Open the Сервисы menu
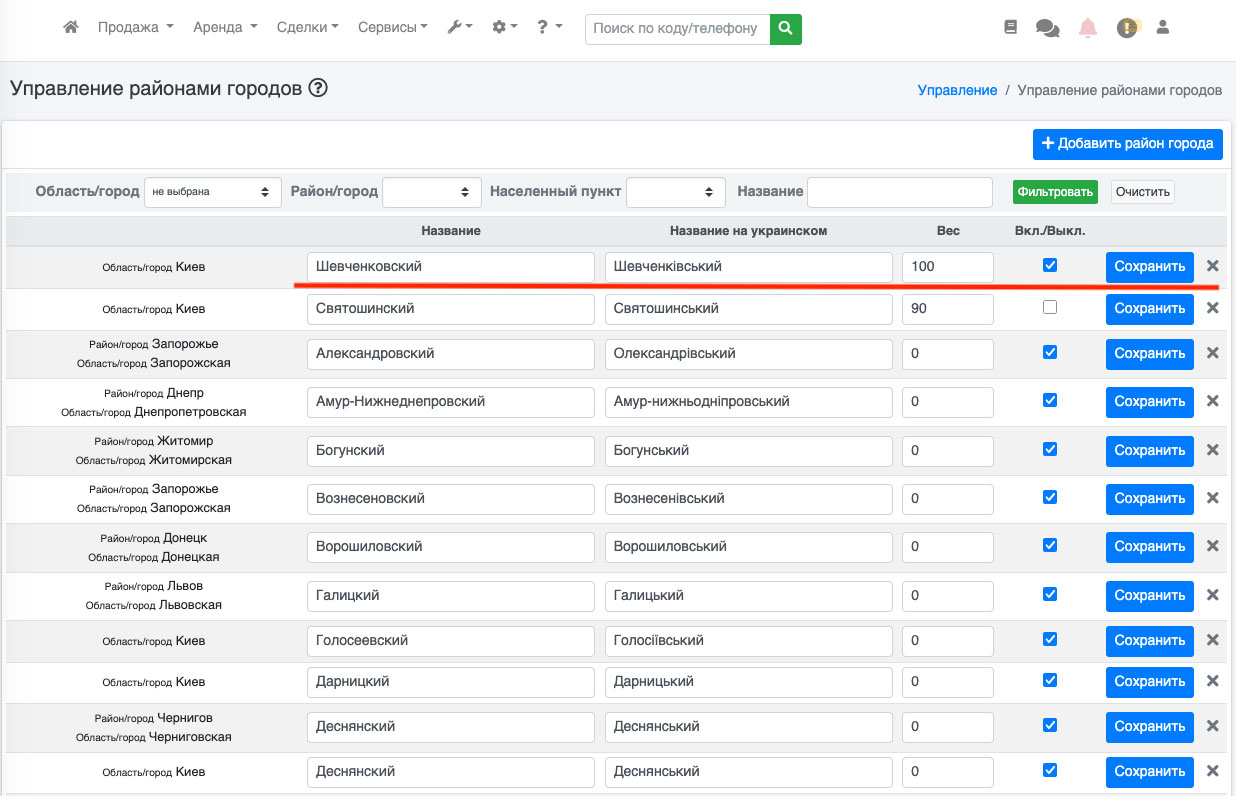Viewport: 1236px width, 796px height. tap(393, 28)
